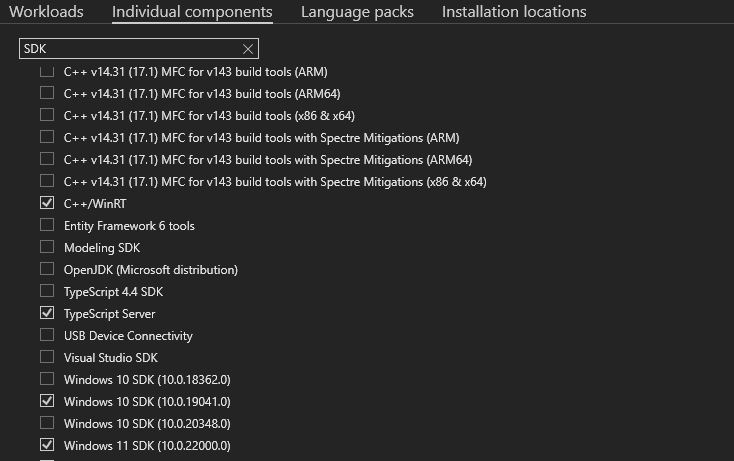Enable the TypeScript 4.4 SDK checkbox
The image size is (734, 461).
point(47,291)
